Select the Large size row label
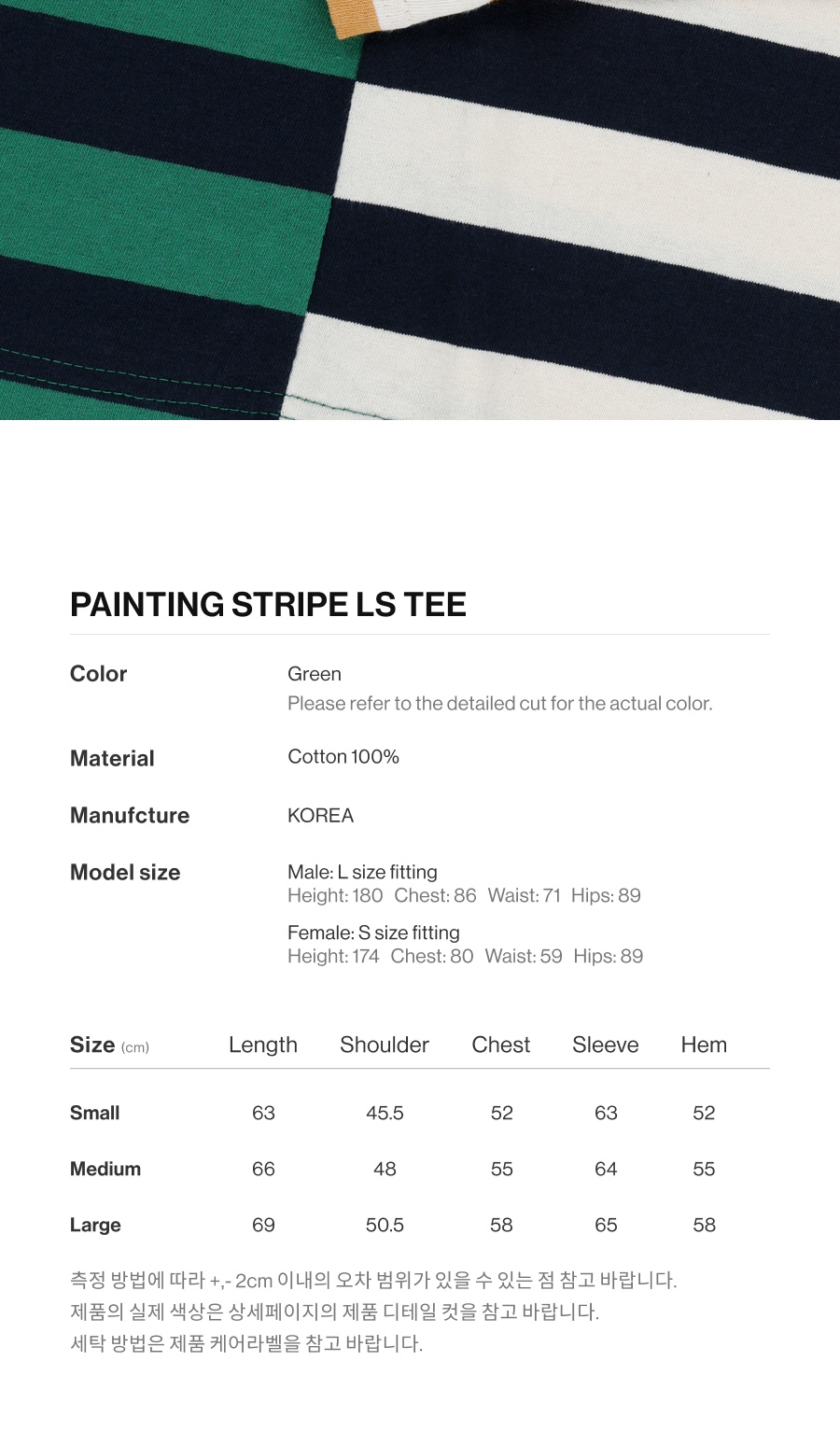 coord(95,1225)
